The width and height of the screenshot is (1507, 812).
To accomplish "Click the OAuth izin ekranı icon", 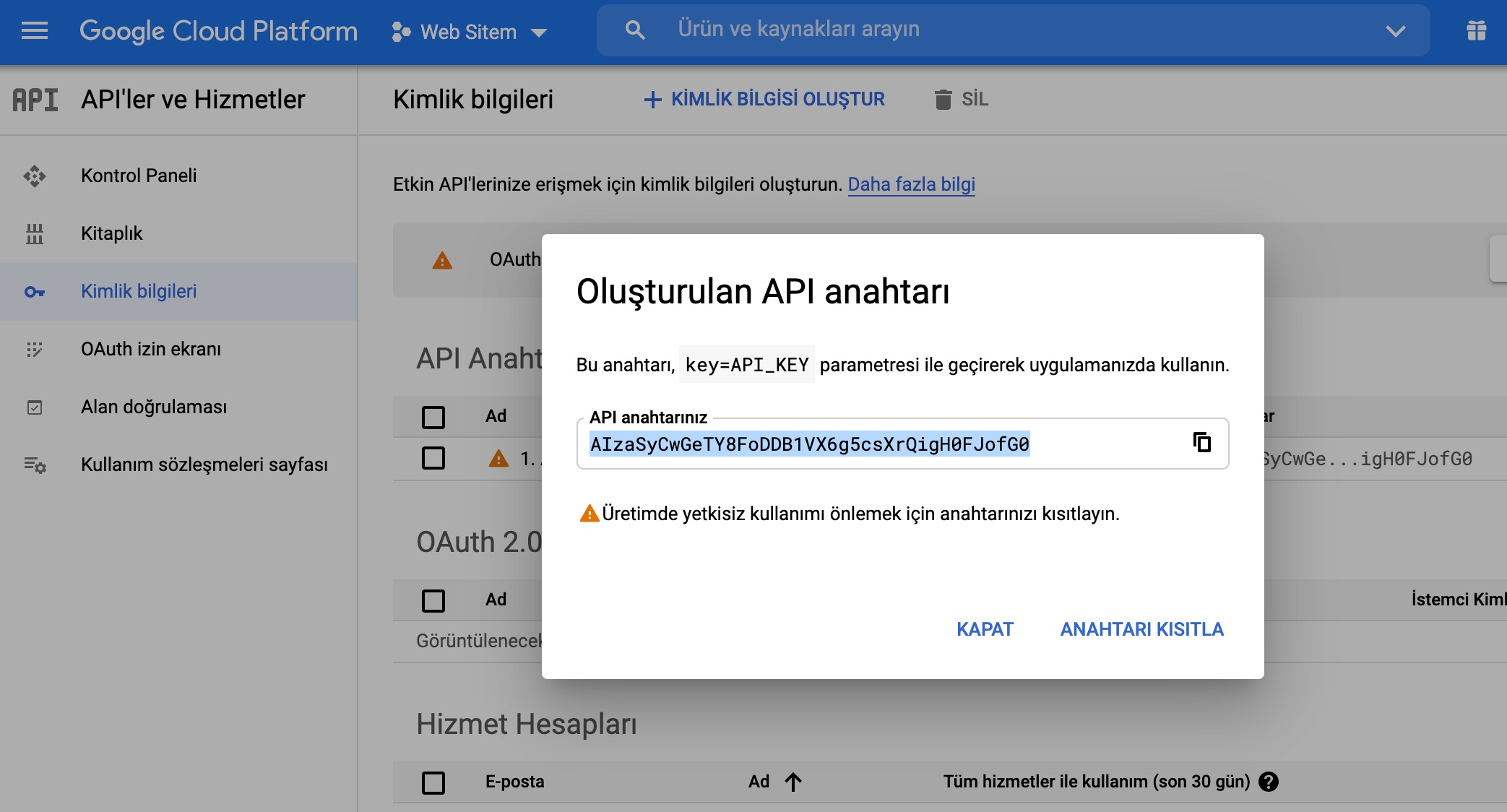I will click(x=35, y=350).
